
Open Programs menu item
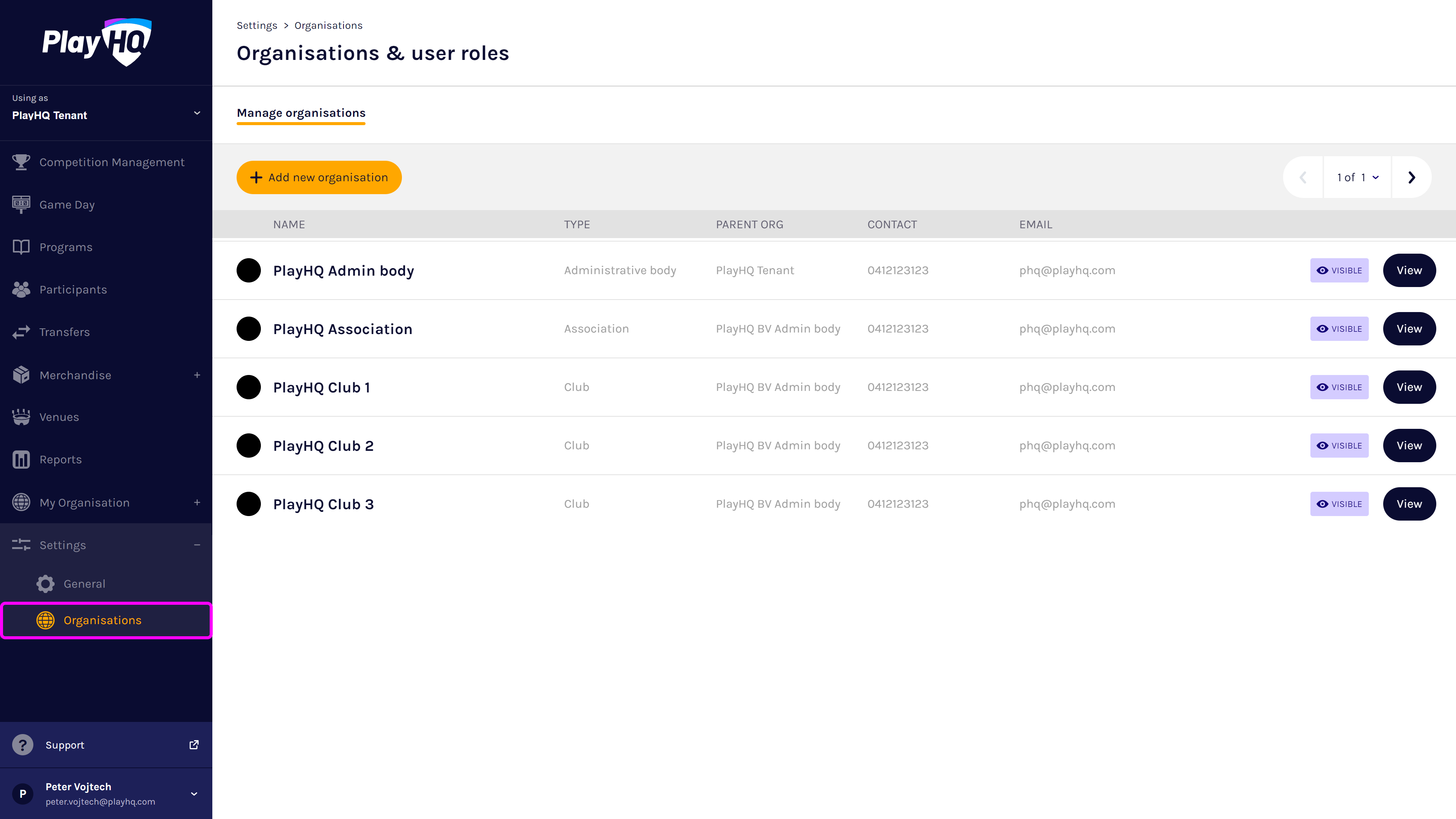[106, 247]
